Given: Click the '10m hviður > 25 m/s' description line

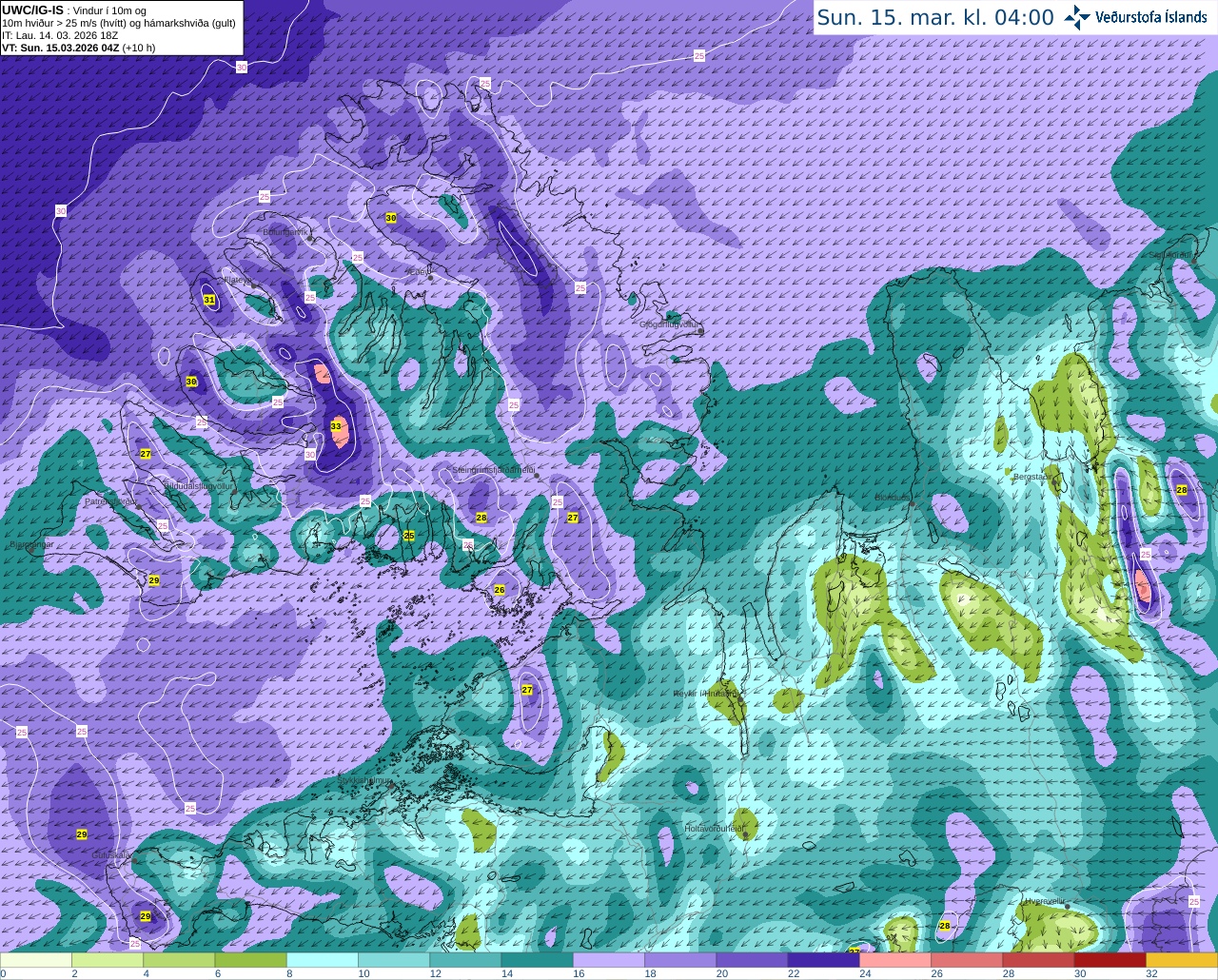Looking at the screenshot, I should point(118,23).
